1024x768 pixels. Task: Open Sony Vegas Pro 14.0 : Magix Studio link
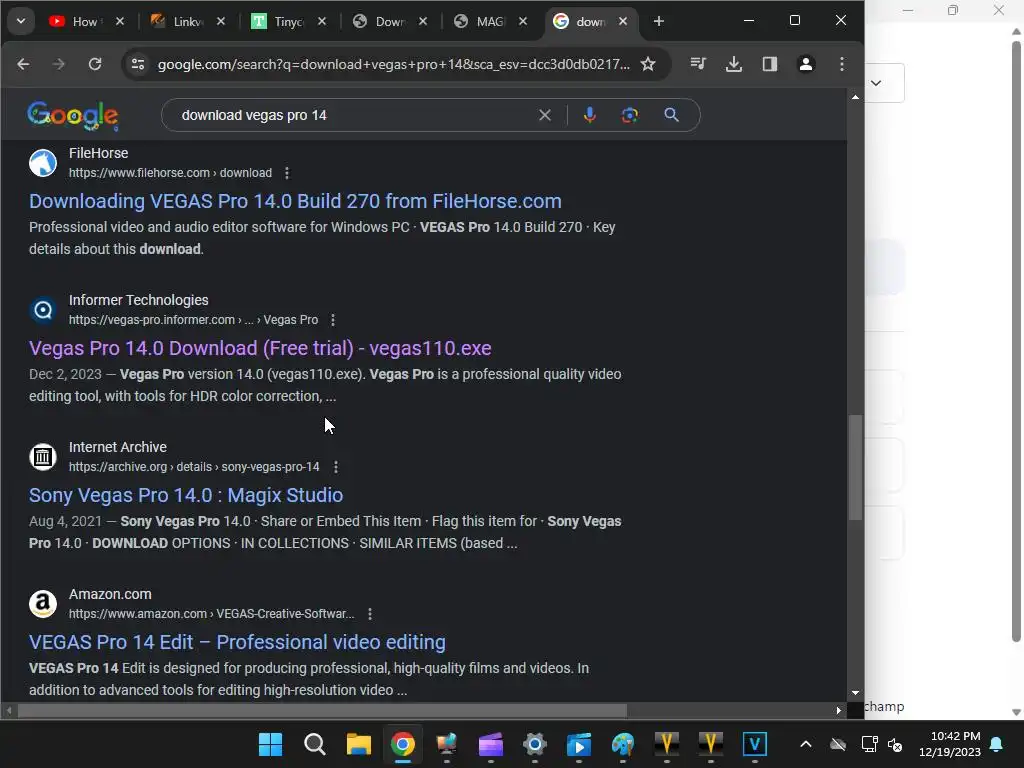[x=186, y=495]
